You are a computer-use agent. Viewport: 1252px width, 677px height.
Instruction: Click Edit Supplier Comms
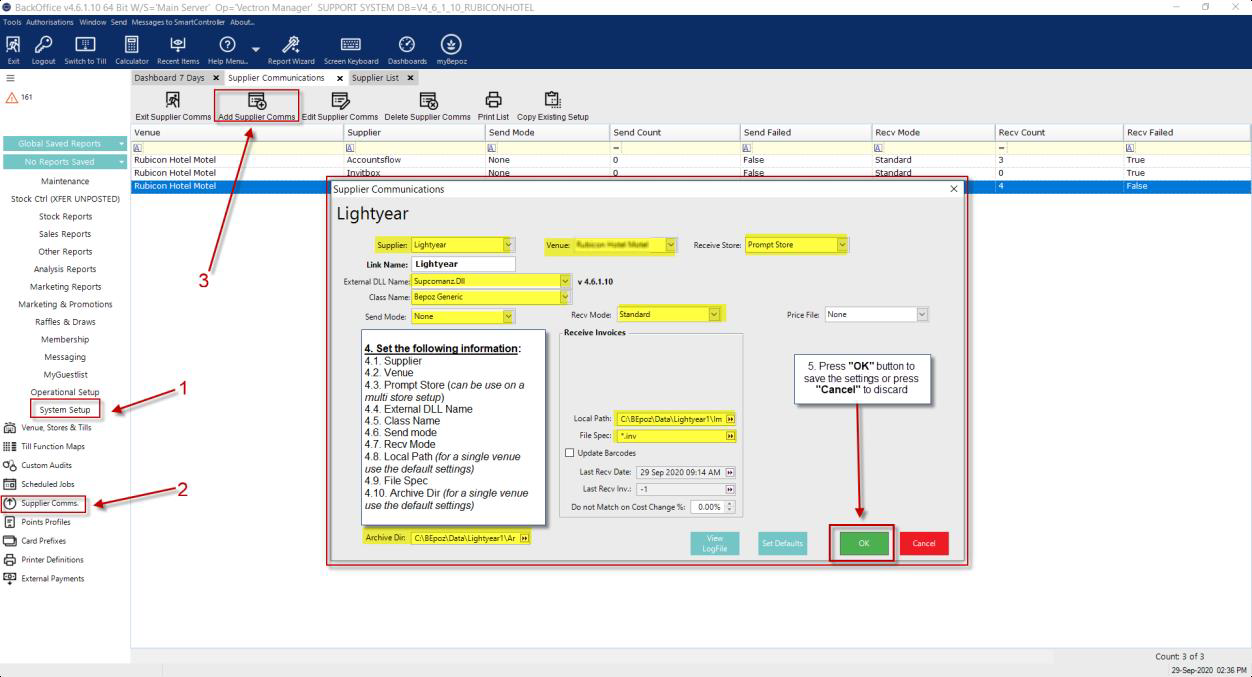340,105
